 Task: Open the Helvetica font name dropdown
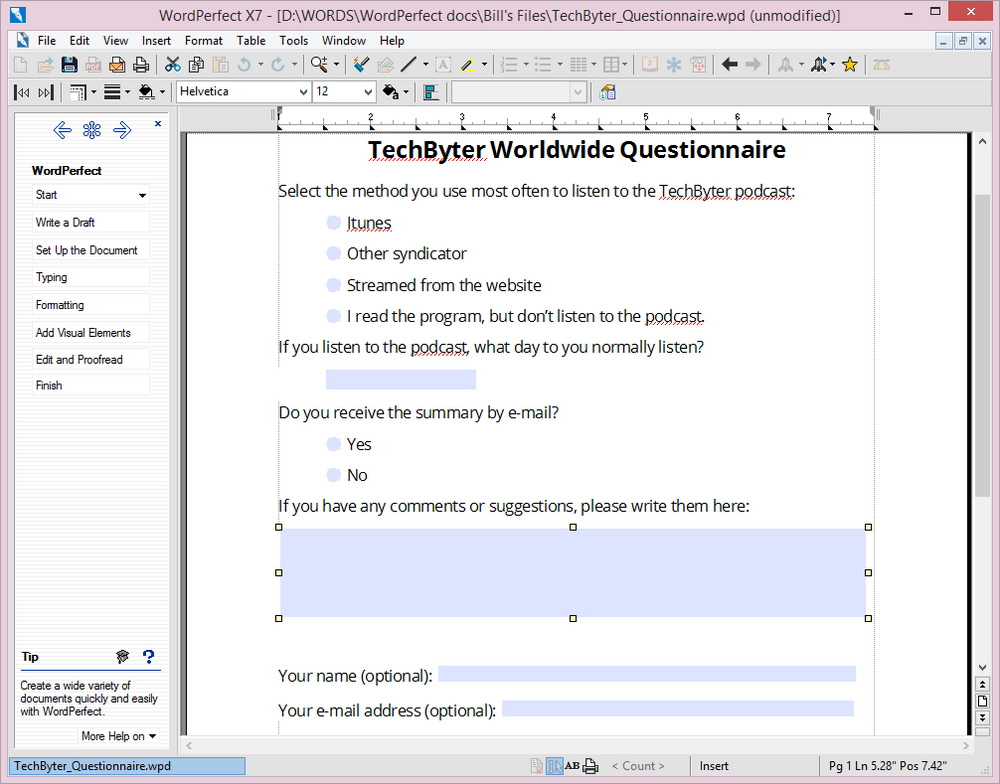point(304,92)
